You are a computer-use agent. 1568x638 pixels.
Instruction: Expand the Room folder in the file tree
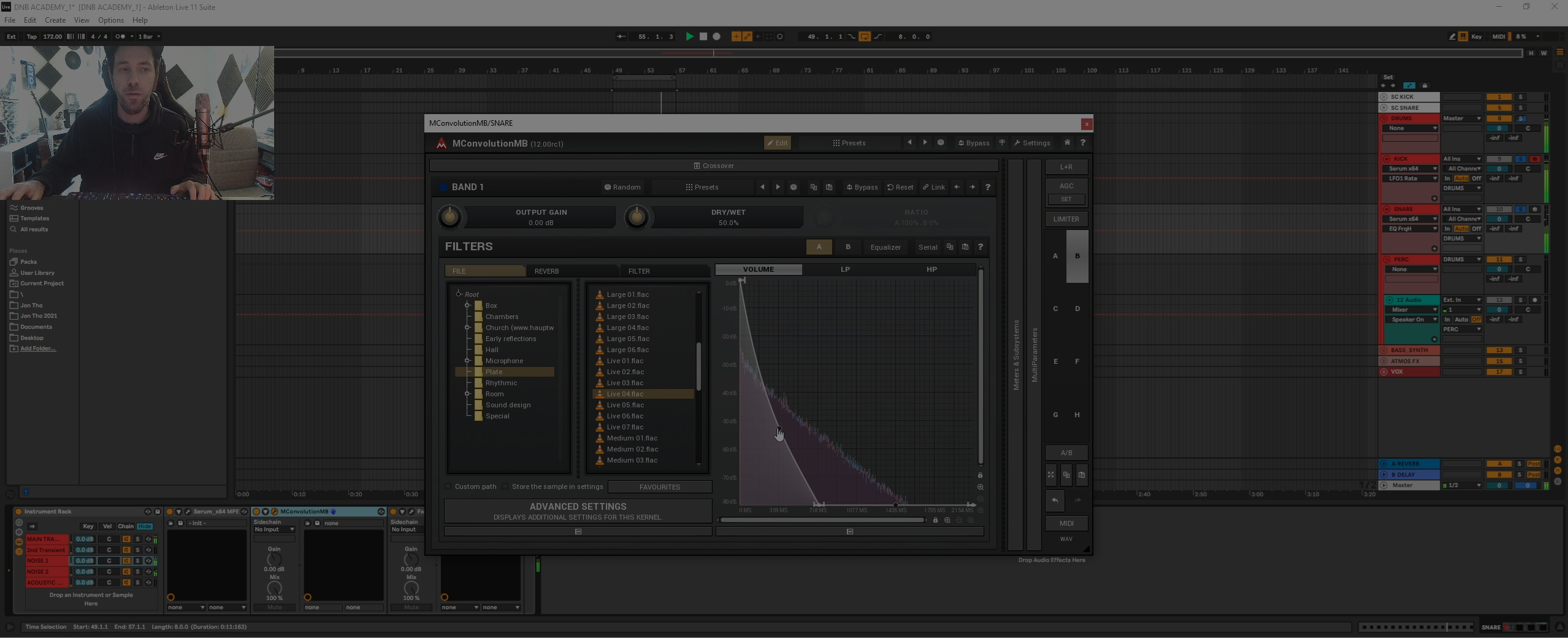coord(467,394)
